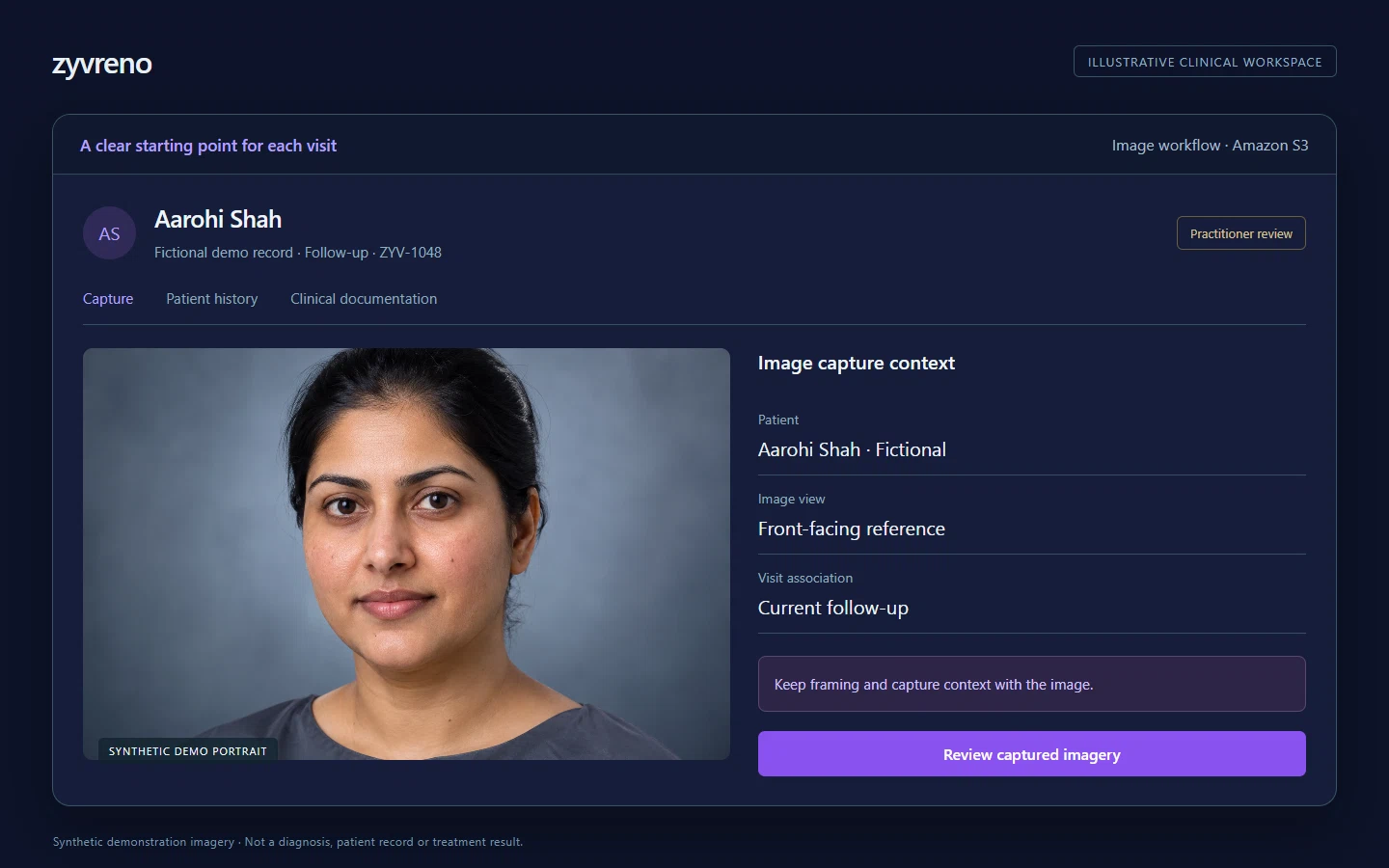Click the zyvreno logo
This screenshot has height=868, width=1389.
101,64
